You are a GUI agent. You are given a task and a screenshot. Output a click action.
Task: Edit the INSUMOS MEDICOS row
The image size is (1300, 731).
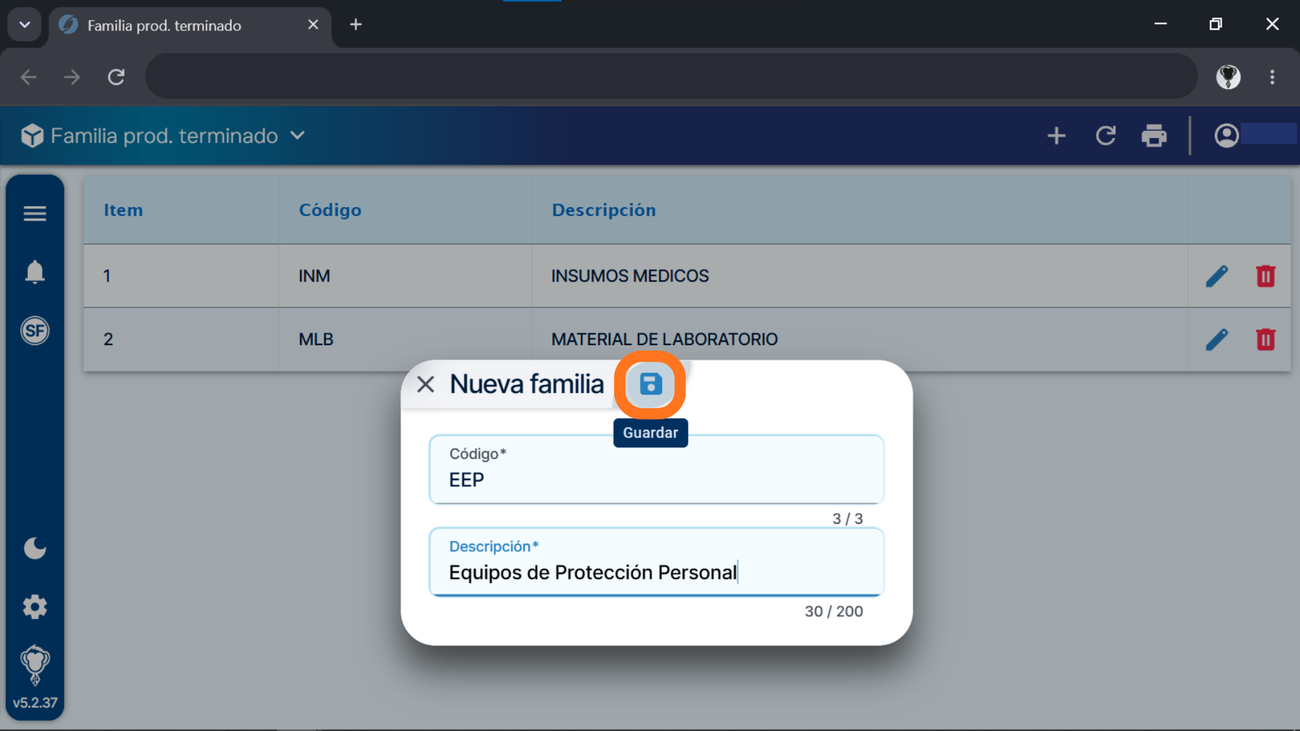[x=1217, y=276]
